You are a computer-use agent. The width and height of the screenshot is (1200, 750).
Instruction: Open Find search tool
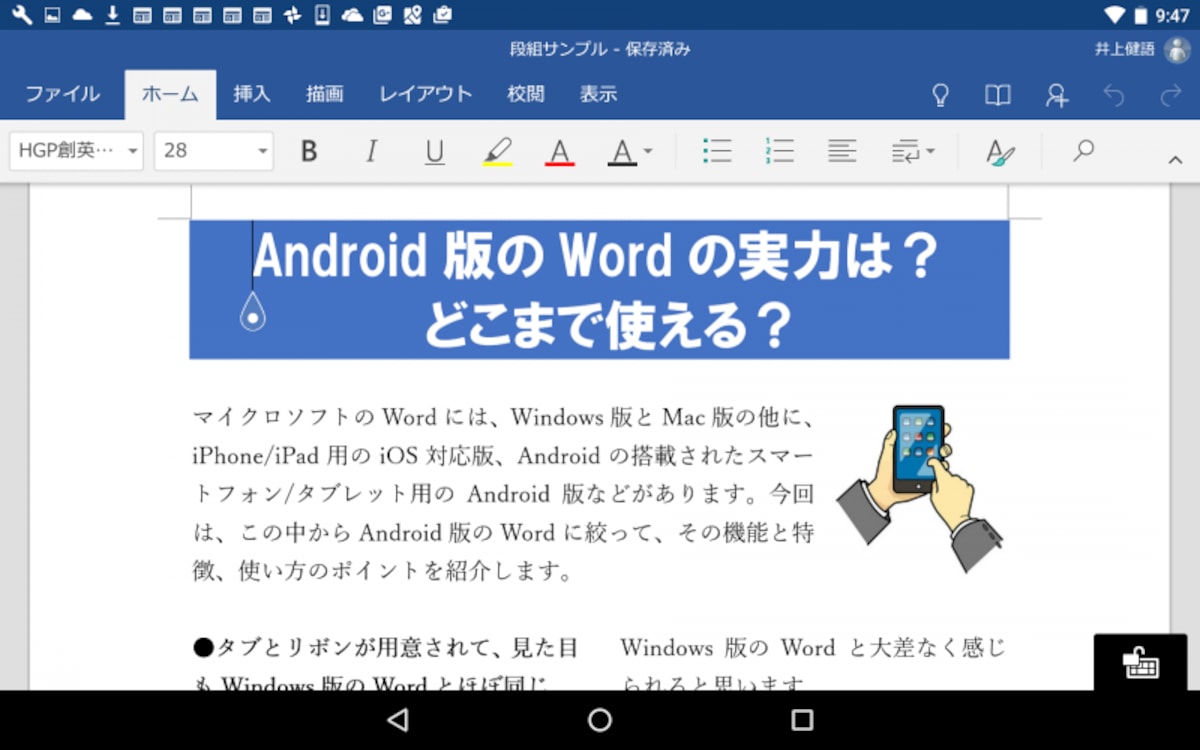point(1084,150)
